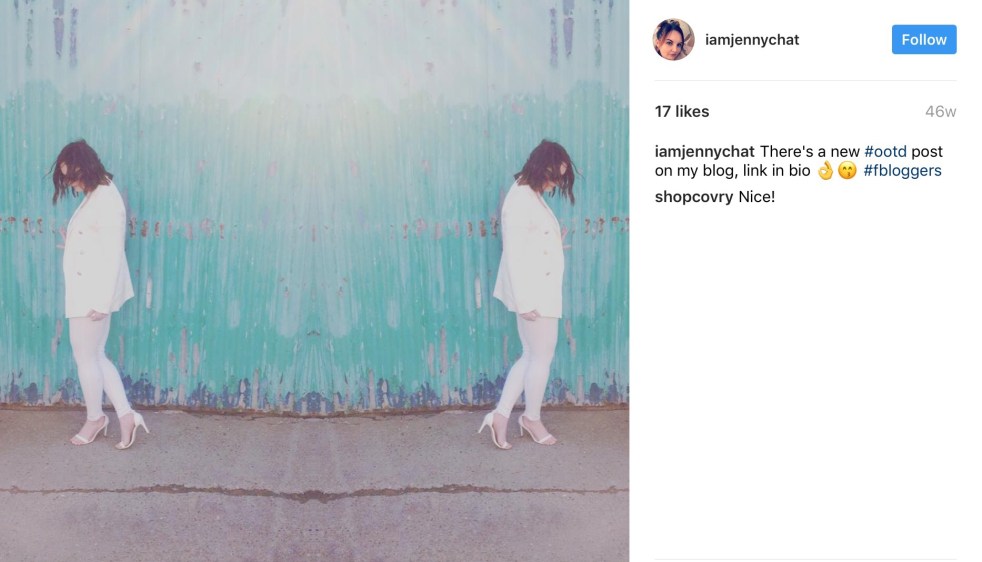Open the #fbloggers hashtag
982x562 pixels.
click(x=902, y=170)
